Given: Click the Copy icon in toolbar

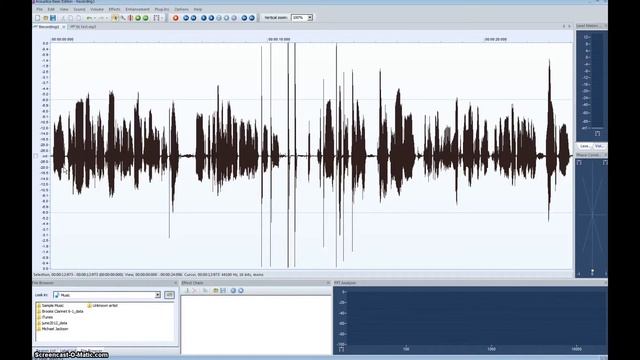Looking at the screenshot, I should point(70,18).
